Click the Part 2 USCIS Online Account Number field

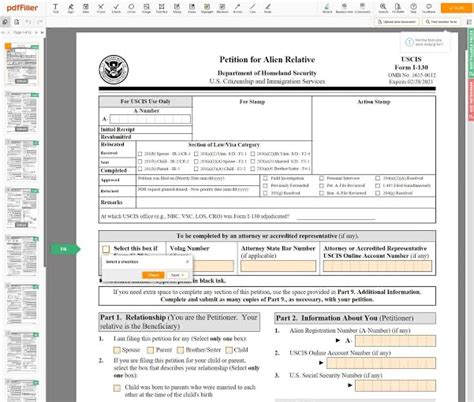tap(381, 363)
